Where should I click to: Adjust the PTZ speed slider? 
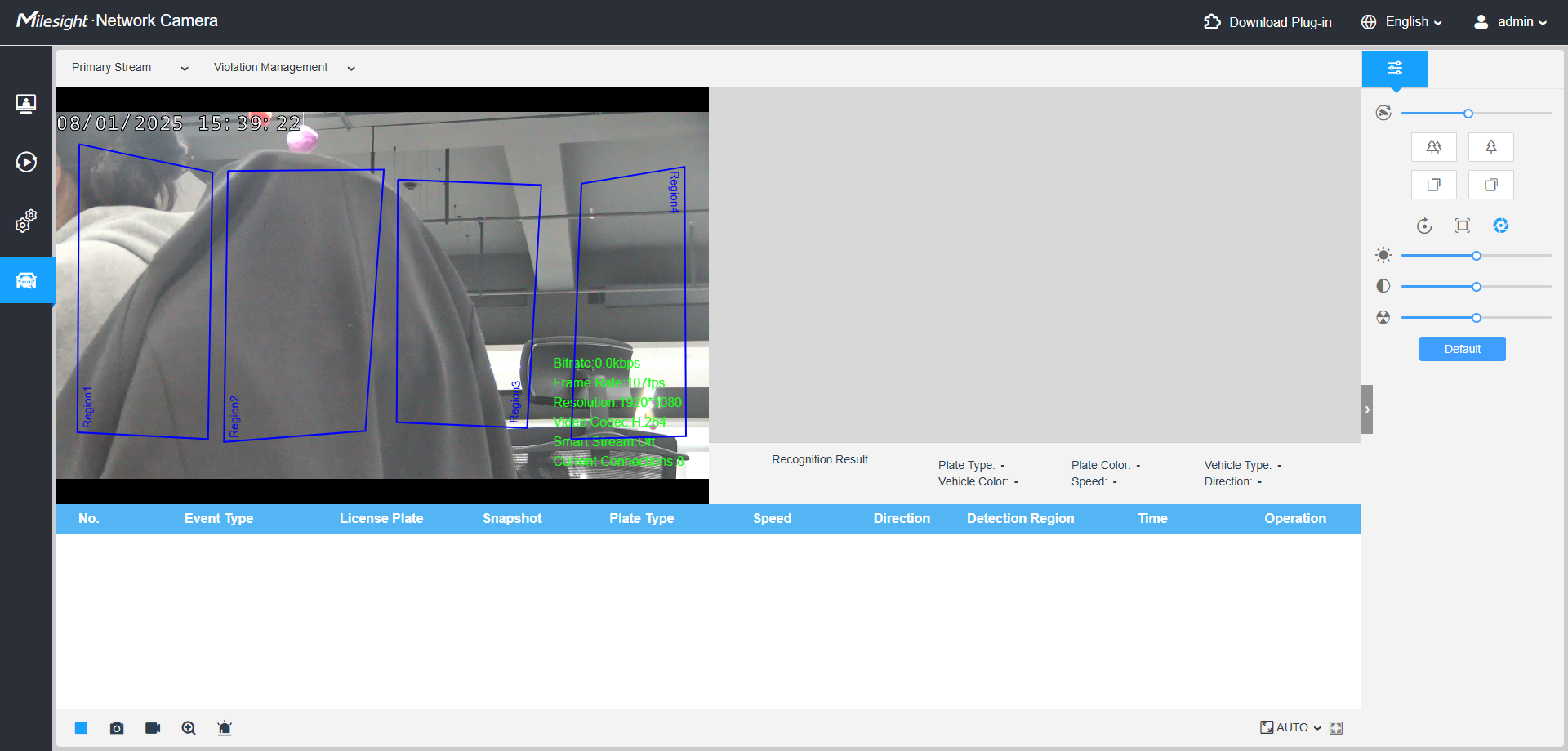point(1477,114)
